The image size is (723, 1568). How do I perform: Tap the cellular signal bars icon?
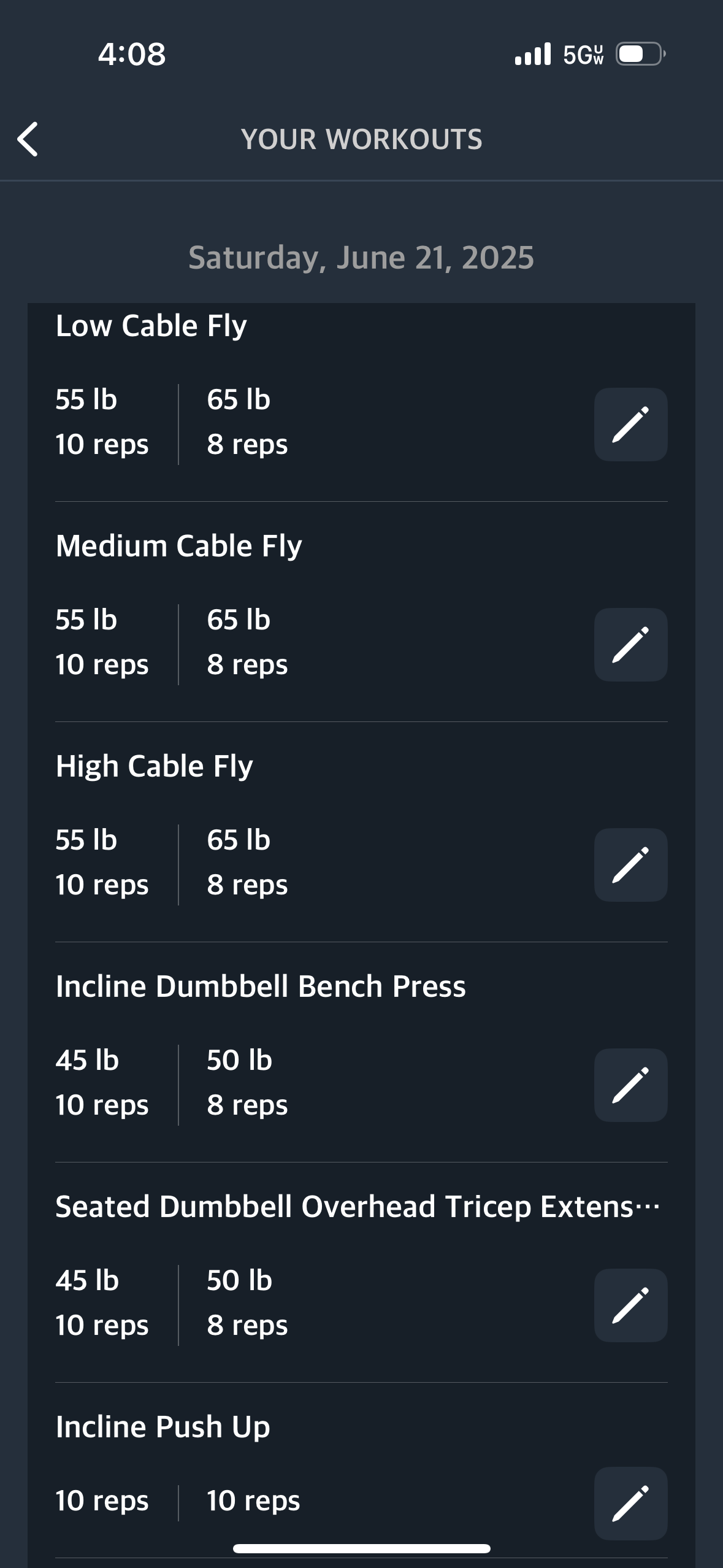coord(533,54)
